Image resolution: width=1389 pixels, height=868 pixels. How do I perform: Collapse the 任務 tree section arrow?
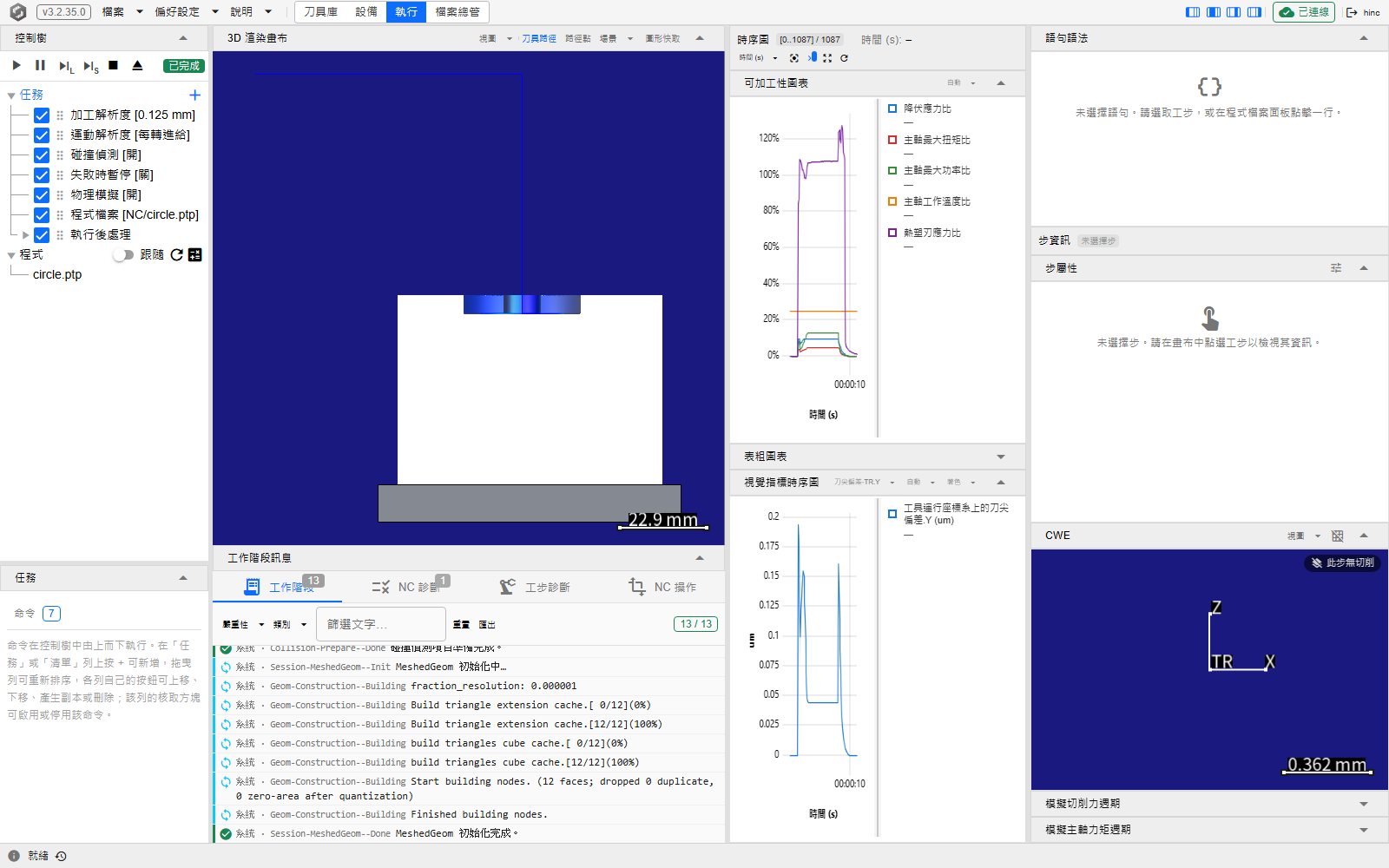pos(11,95)
